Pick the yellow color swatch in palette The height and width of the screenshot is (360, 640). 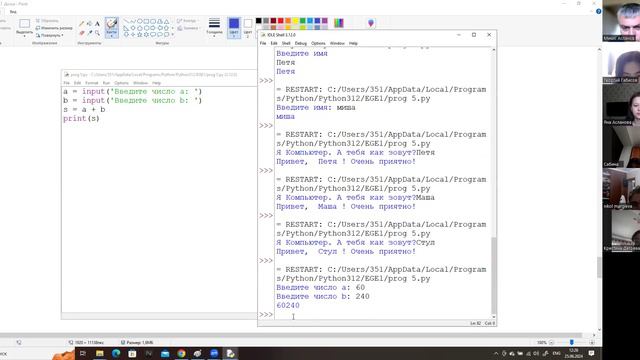click(x=295, y=21)
